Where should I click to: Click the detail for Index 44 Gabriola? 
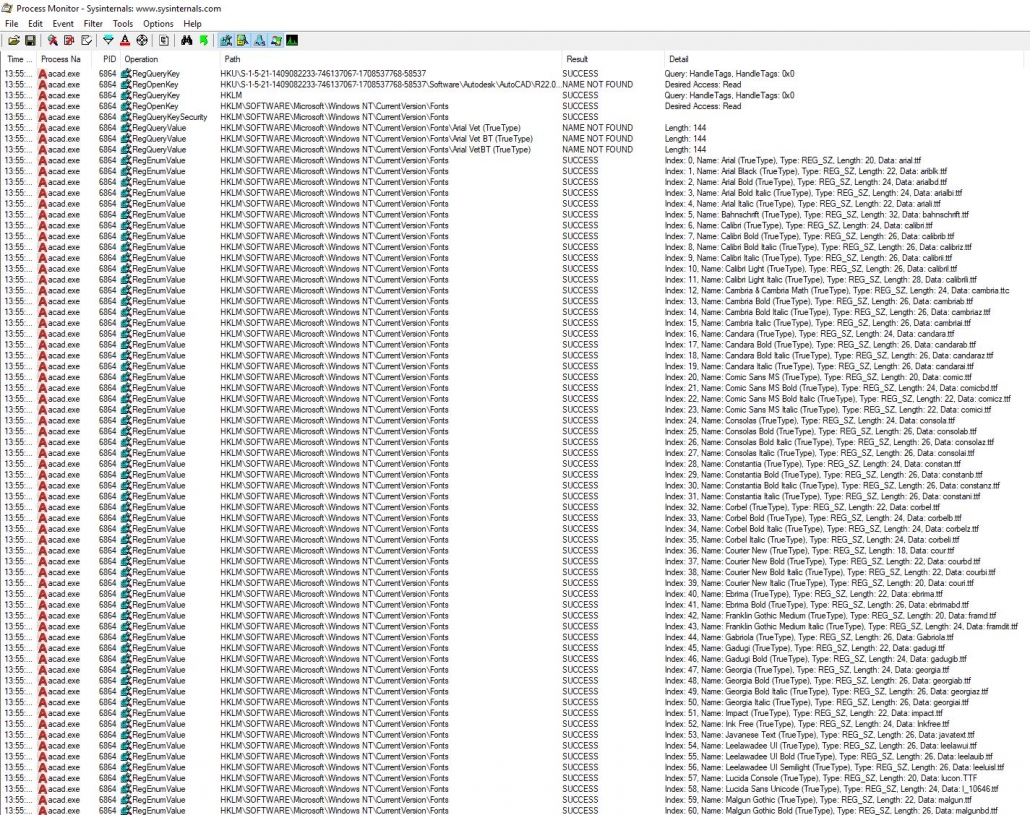click(809, 637)
